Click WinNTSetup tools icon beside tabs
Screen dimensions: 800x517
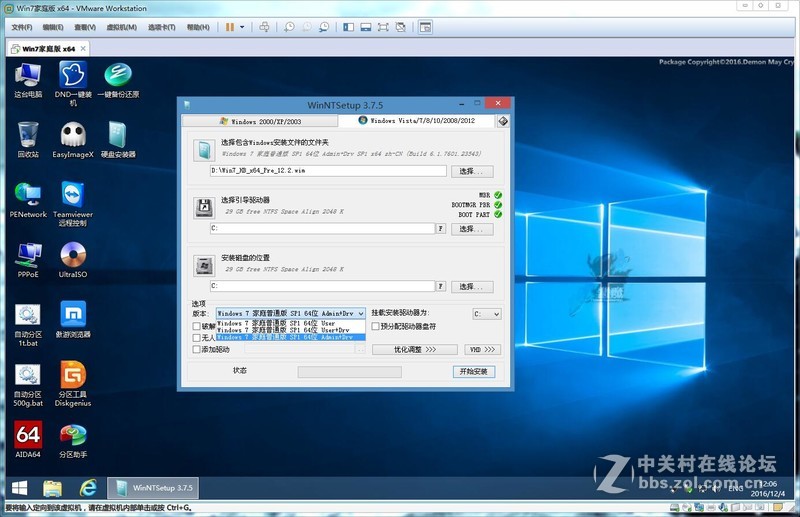503,121
